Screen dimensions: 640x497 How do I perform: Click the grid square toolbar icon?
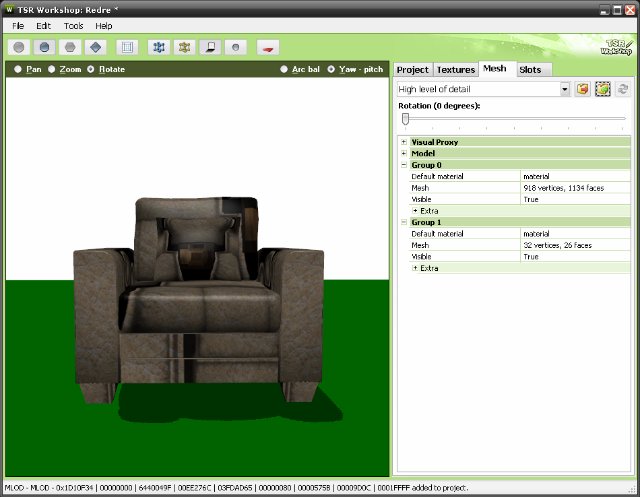coord(127,47)
